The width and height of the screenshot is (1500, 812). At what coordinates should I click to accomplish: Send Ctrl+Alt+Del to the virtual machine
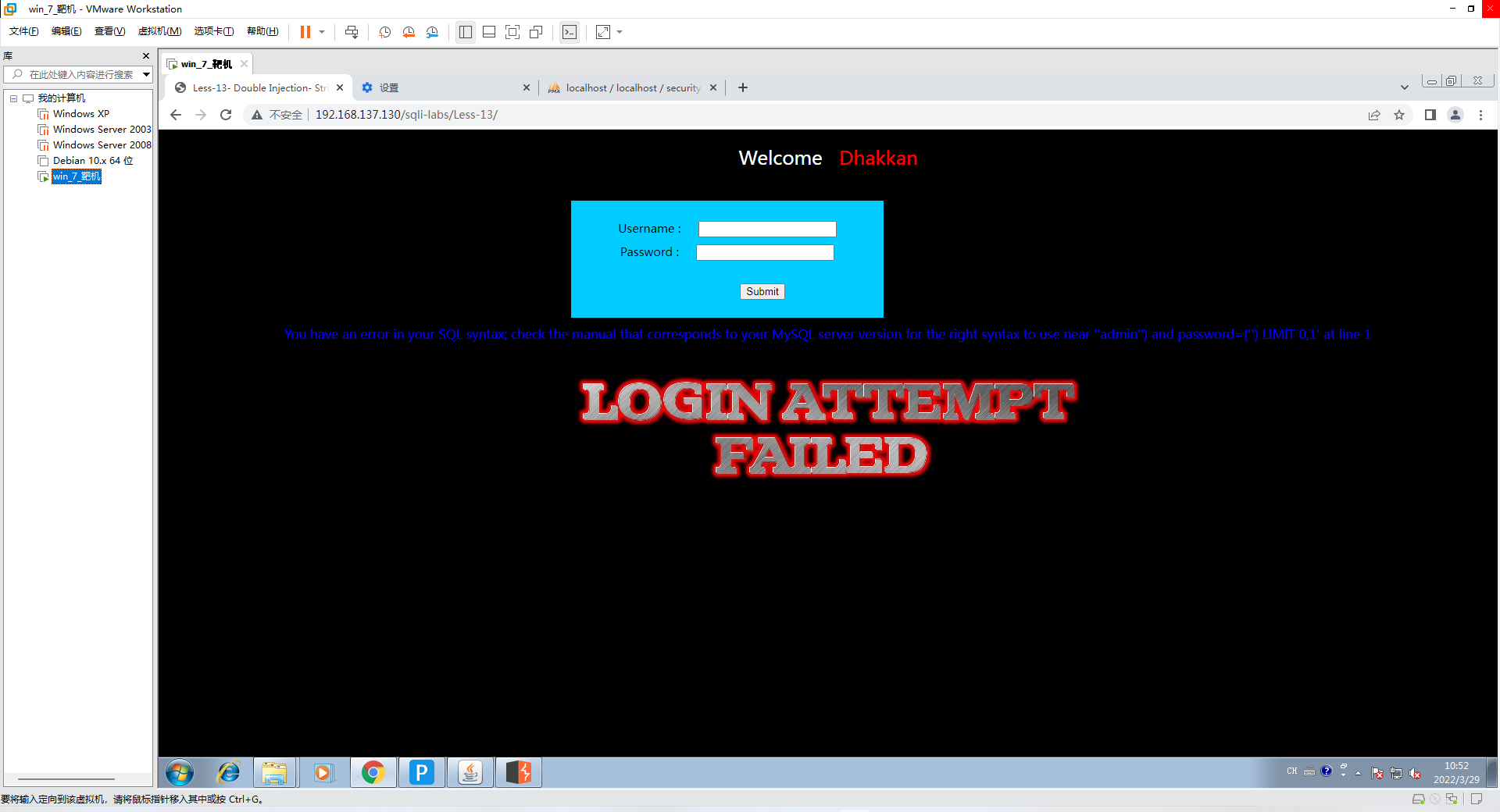click(x=352, y=32)
